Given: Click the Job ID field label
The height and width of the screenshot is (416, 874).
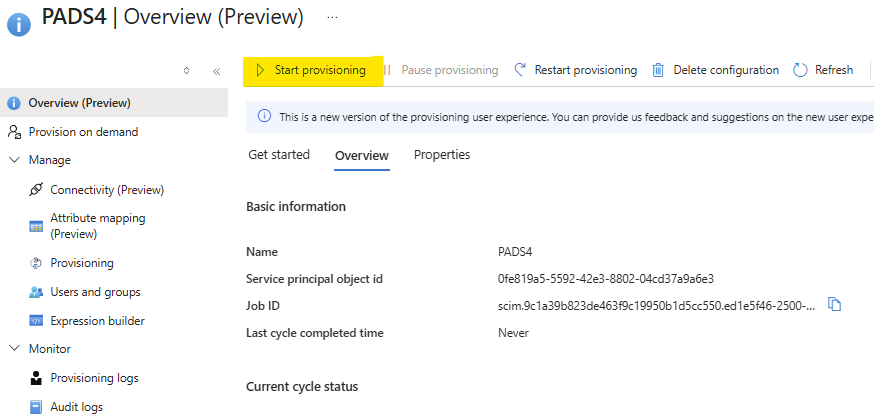Looking at the screenshot, I should tap(263, 306).
